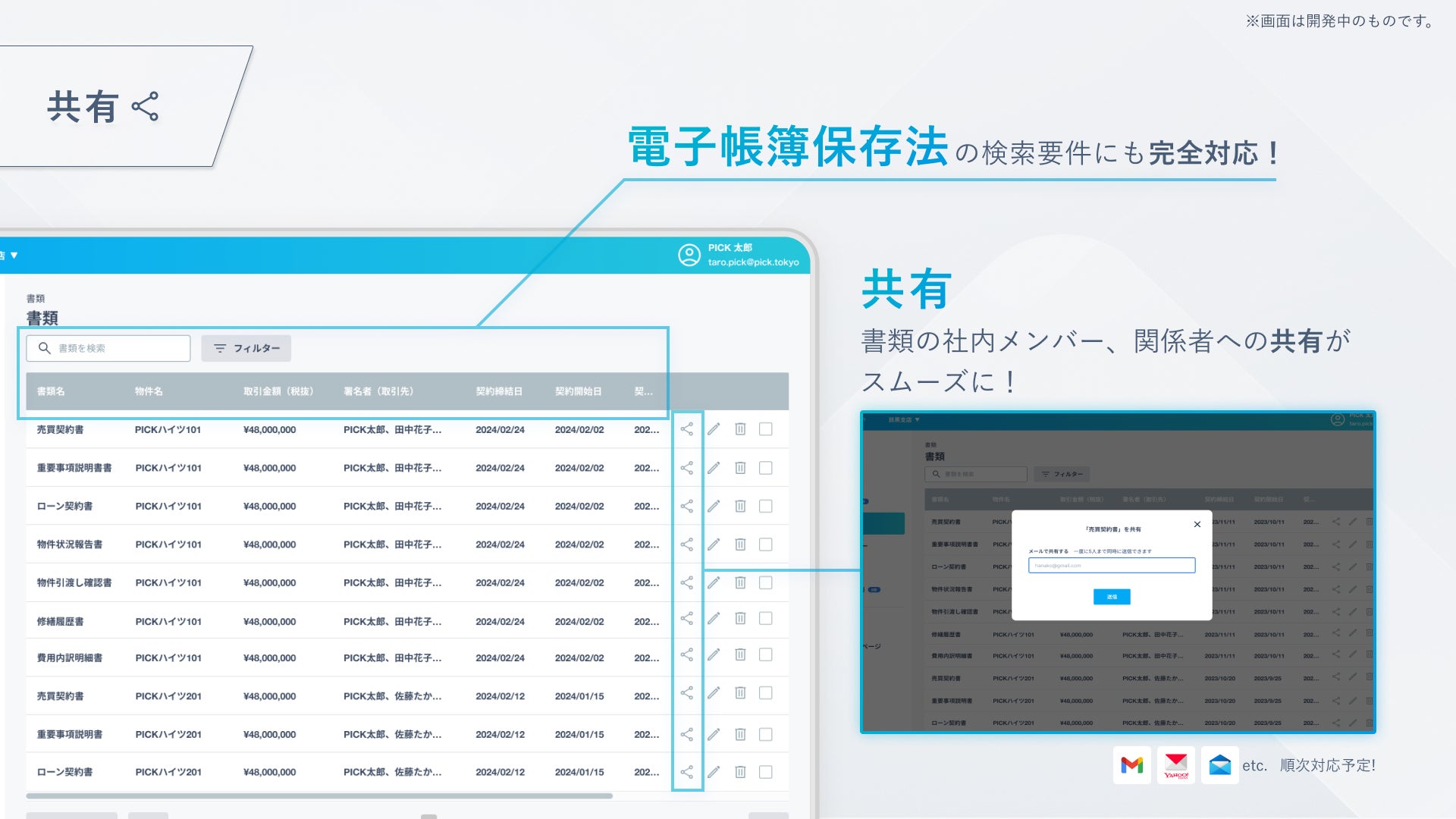This screenshot has height=819, width=1456.
Task: Click edit pencil for 重要事項説明書書 row
Action: [x=714, y=468]
